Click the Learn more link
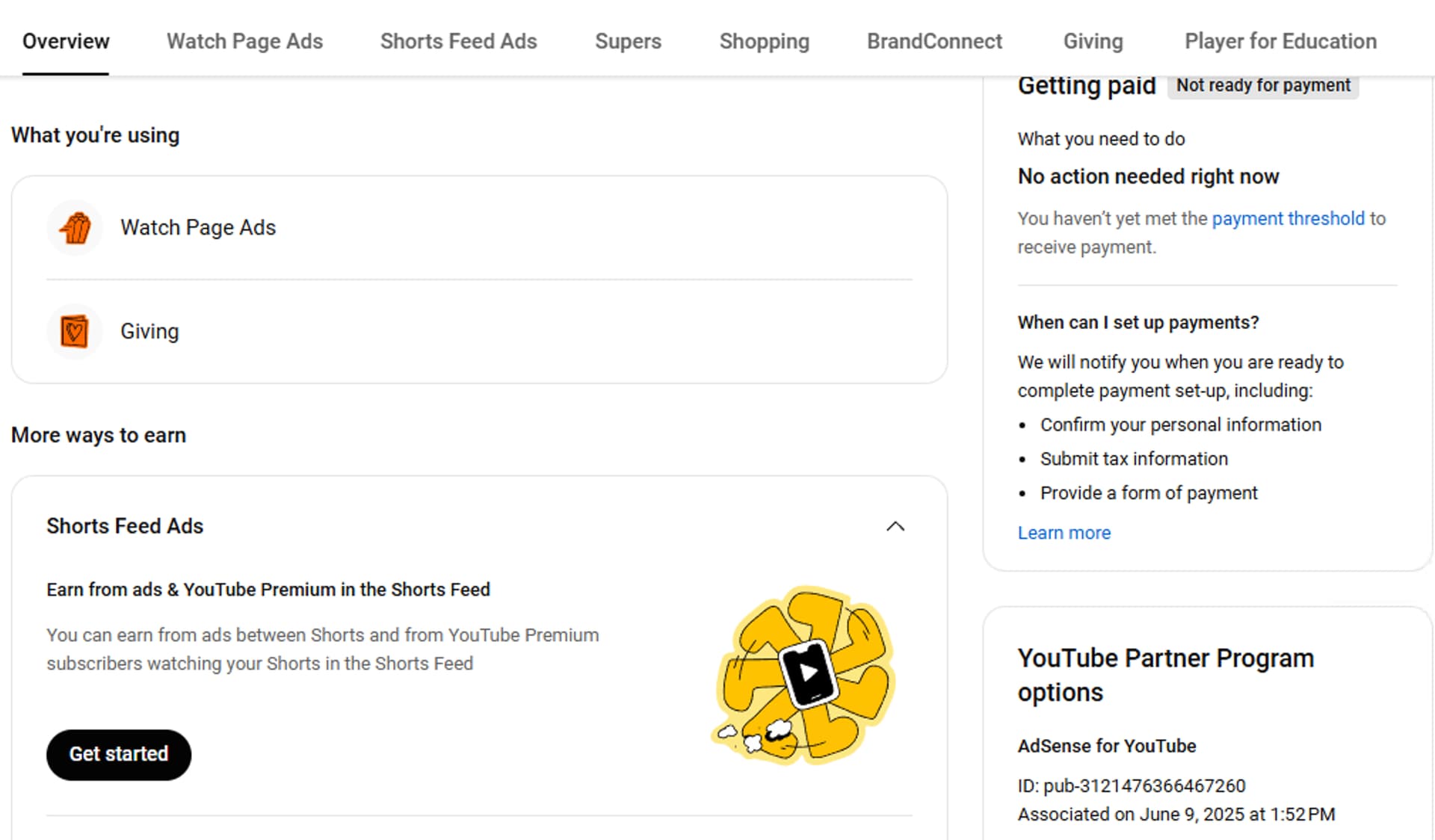The width and height of the screenshot is (1435, 840). [1064, 533]
